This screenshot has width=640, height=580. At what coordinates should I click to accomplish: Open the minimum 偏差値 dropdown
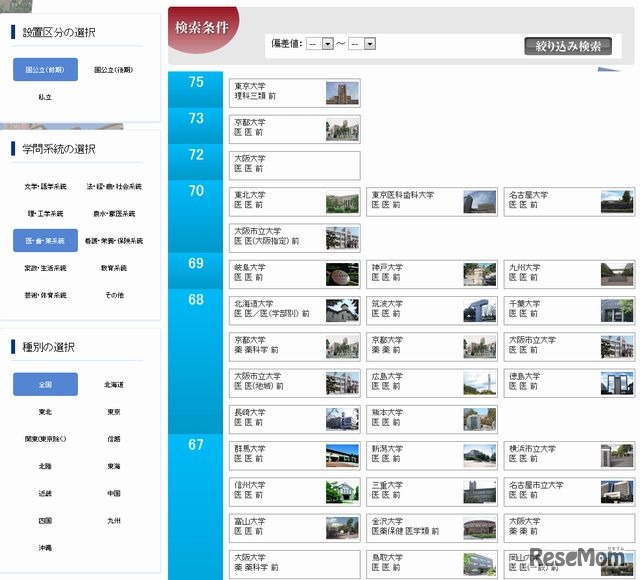point(320,44)
